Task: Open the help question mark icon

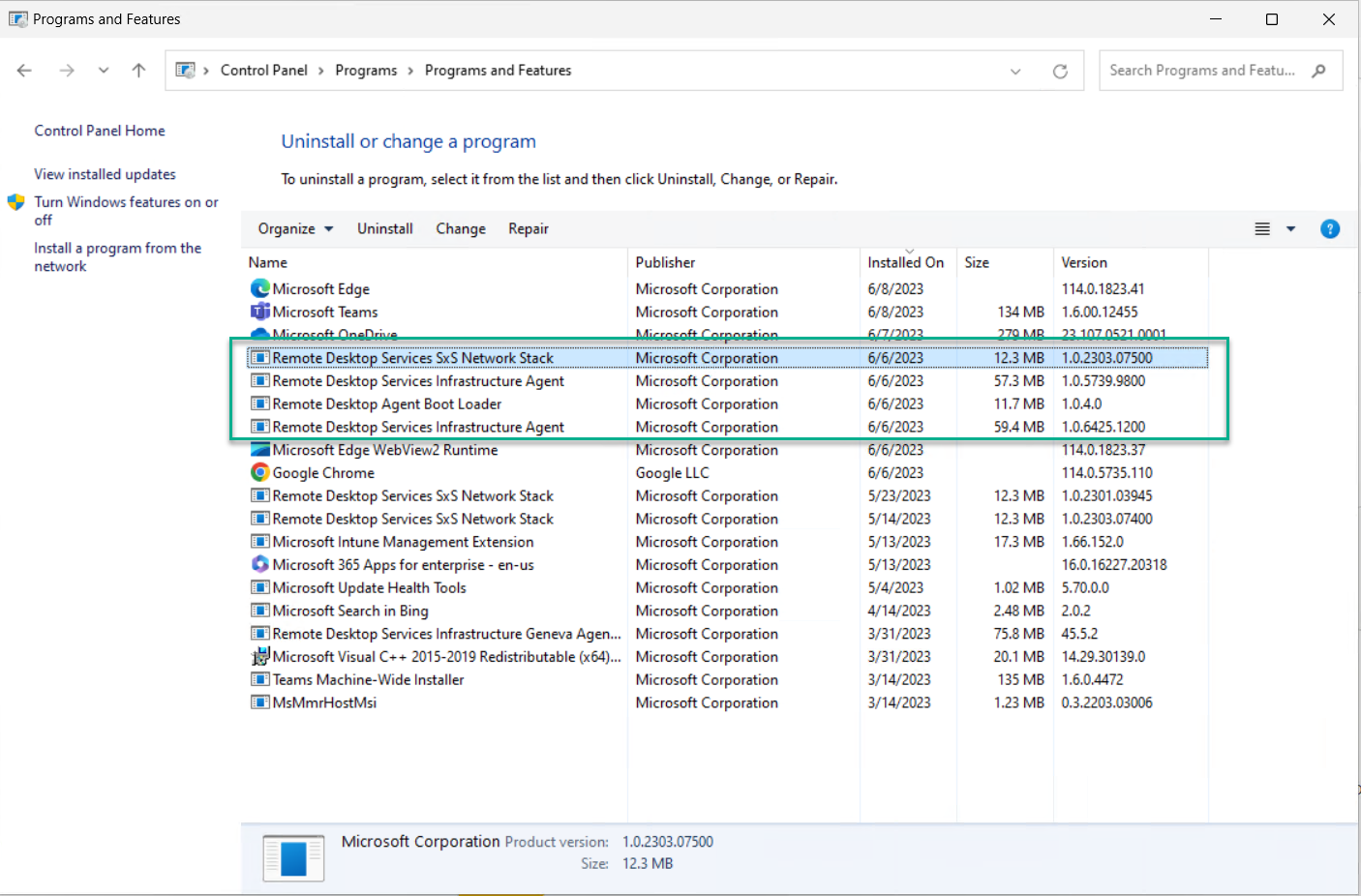Action: click(1330, 228)
